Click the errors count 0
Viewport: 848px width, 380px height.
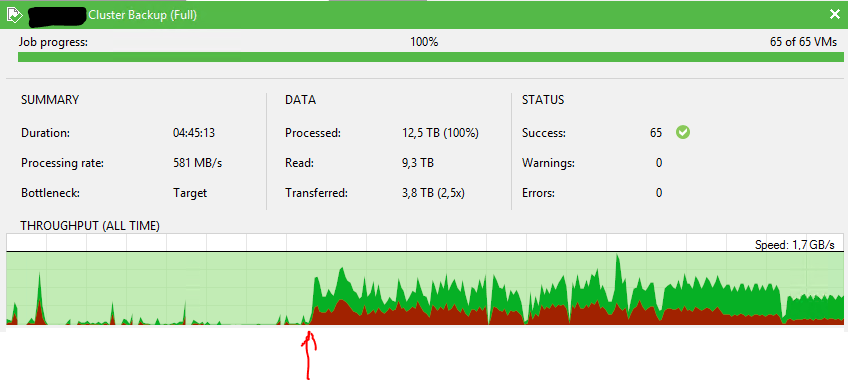659,193
